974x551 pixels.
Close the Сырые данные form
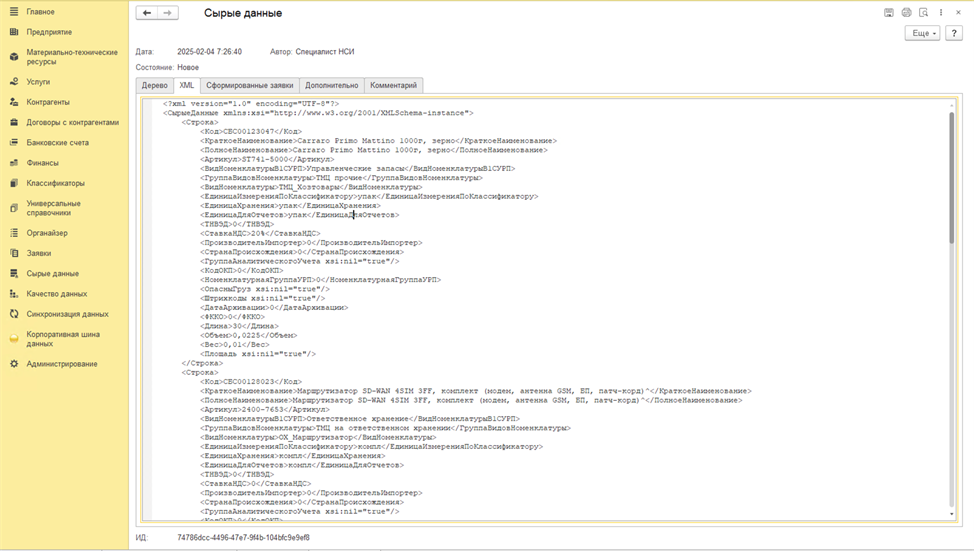(x=957, y=13)
